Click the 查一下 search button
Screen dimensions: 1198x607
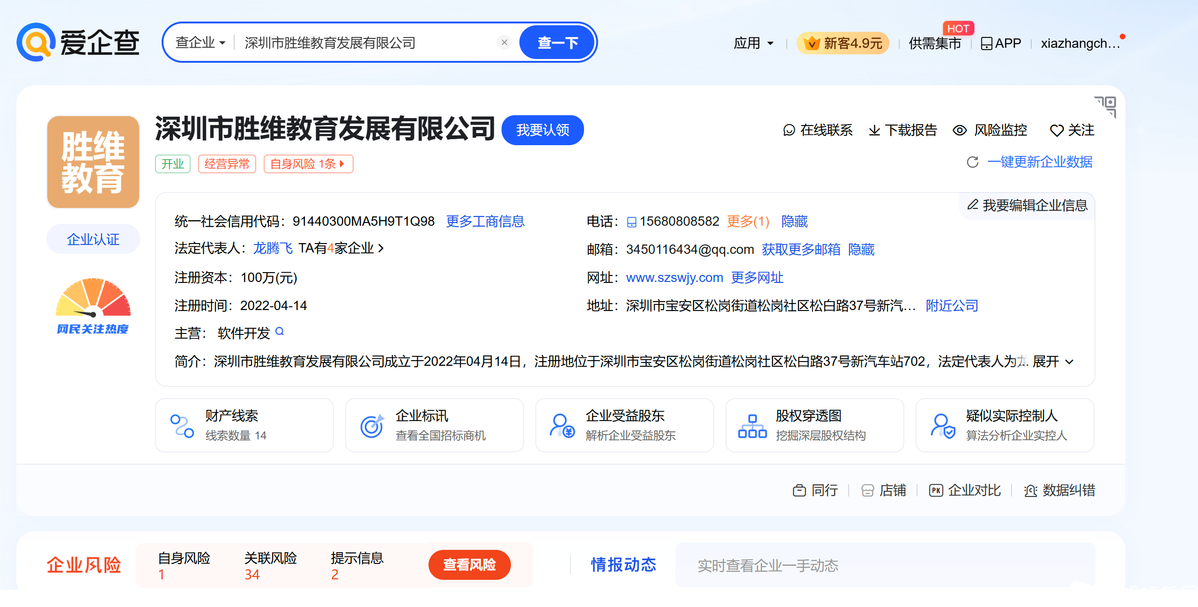(x=557, y=43)
